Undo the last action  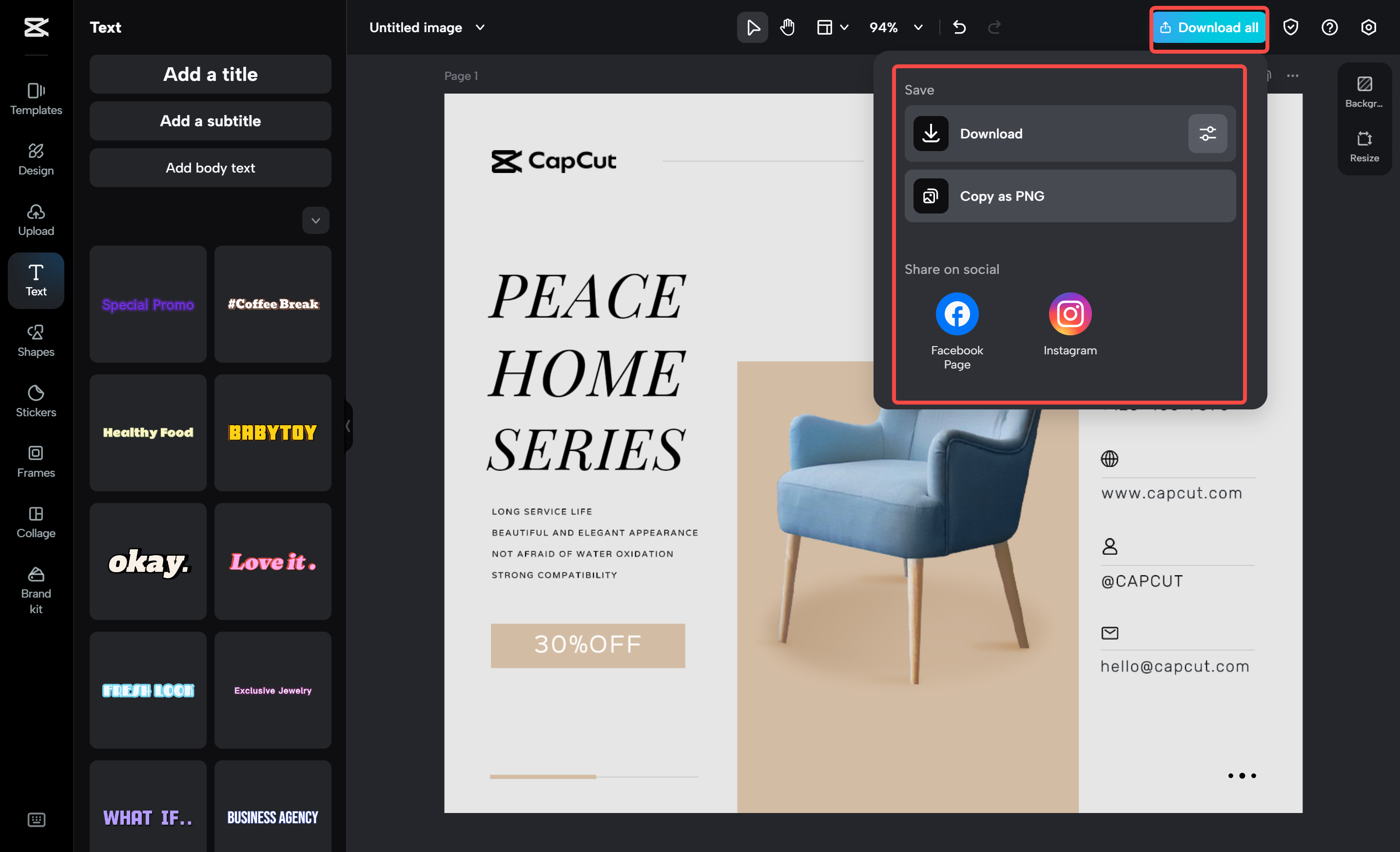960,27
